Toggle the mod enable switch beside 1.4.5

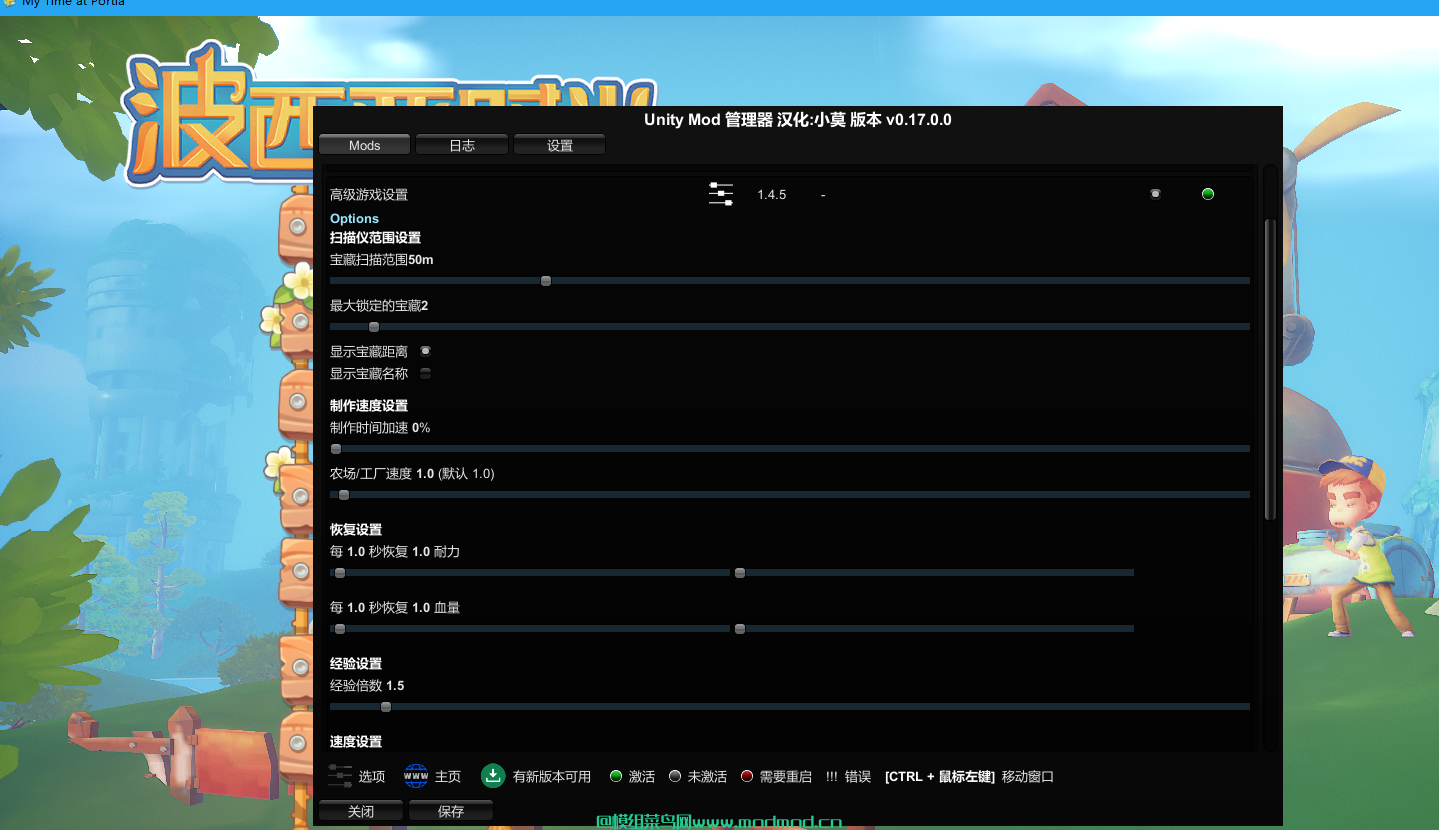(x=1155, y=194)
